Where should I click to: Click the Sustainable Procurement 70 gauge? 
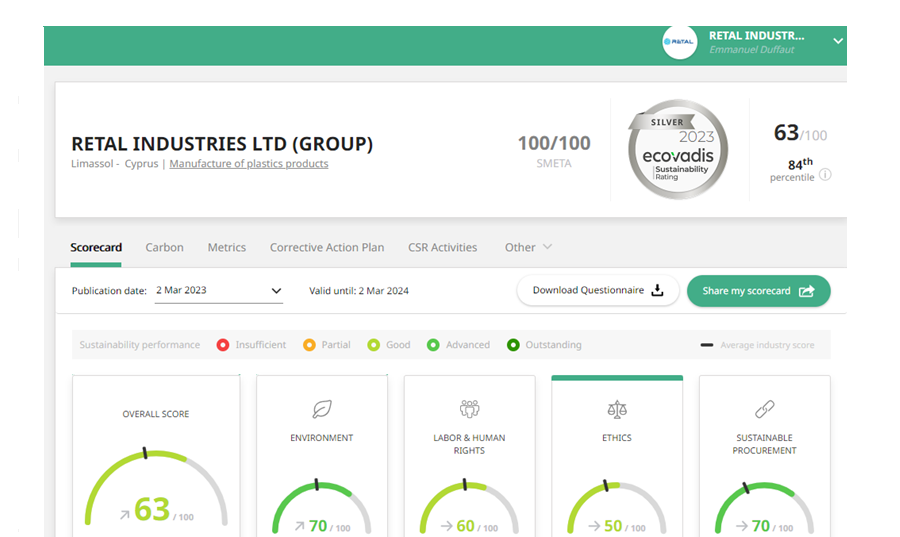(764, 507)
